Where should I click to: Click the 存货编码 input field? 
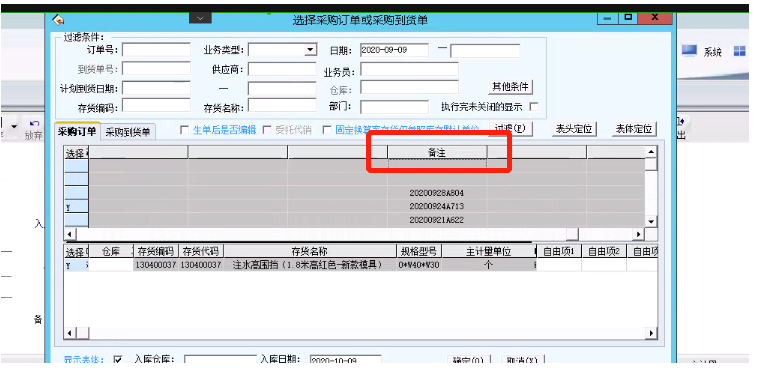coord(156,105)
